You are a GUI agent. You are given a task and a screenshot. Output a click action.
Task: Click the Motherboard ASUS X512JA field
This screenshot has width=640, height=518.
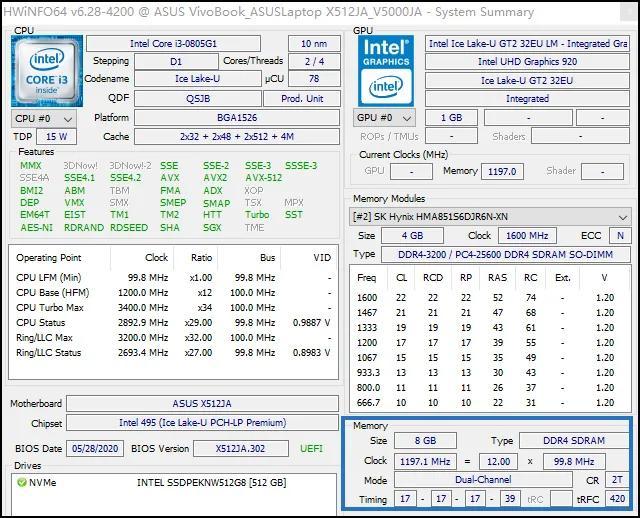point(202,404)
